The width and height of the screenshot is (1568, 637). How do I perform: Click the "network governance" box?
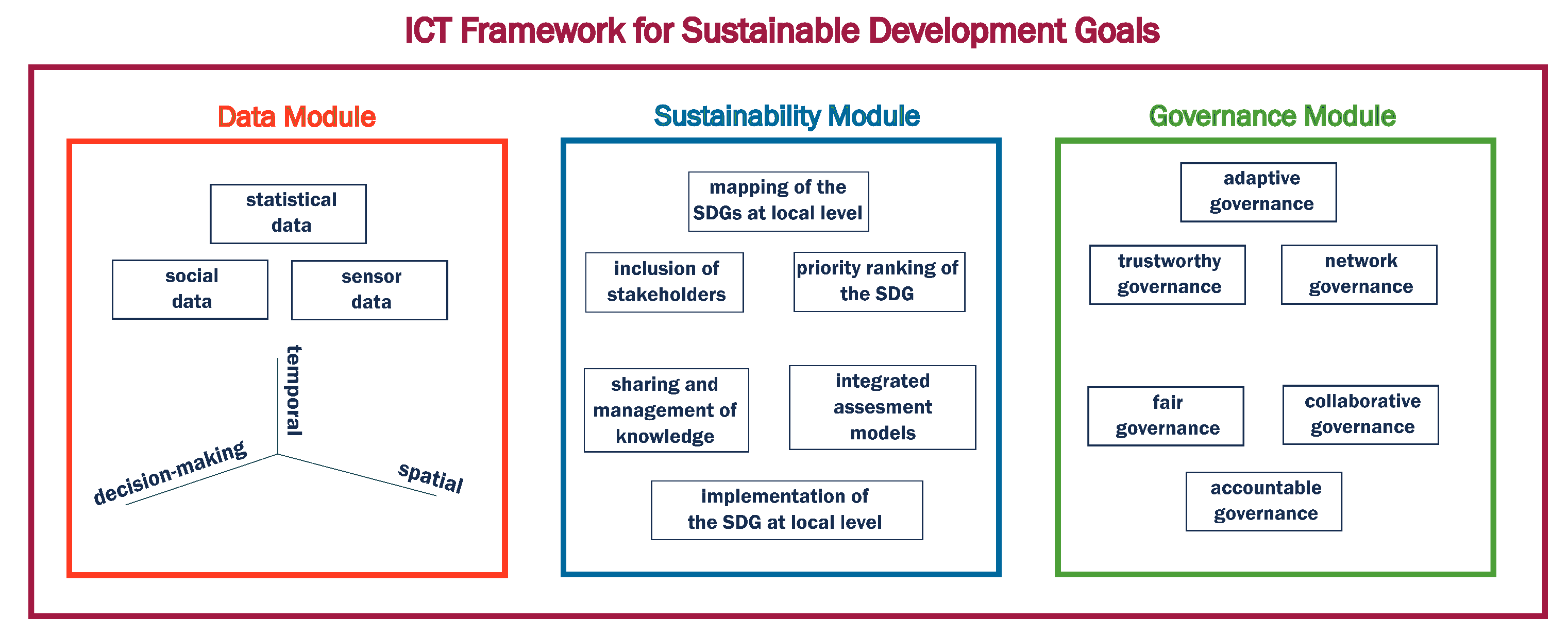click(x=1359, y=274)
